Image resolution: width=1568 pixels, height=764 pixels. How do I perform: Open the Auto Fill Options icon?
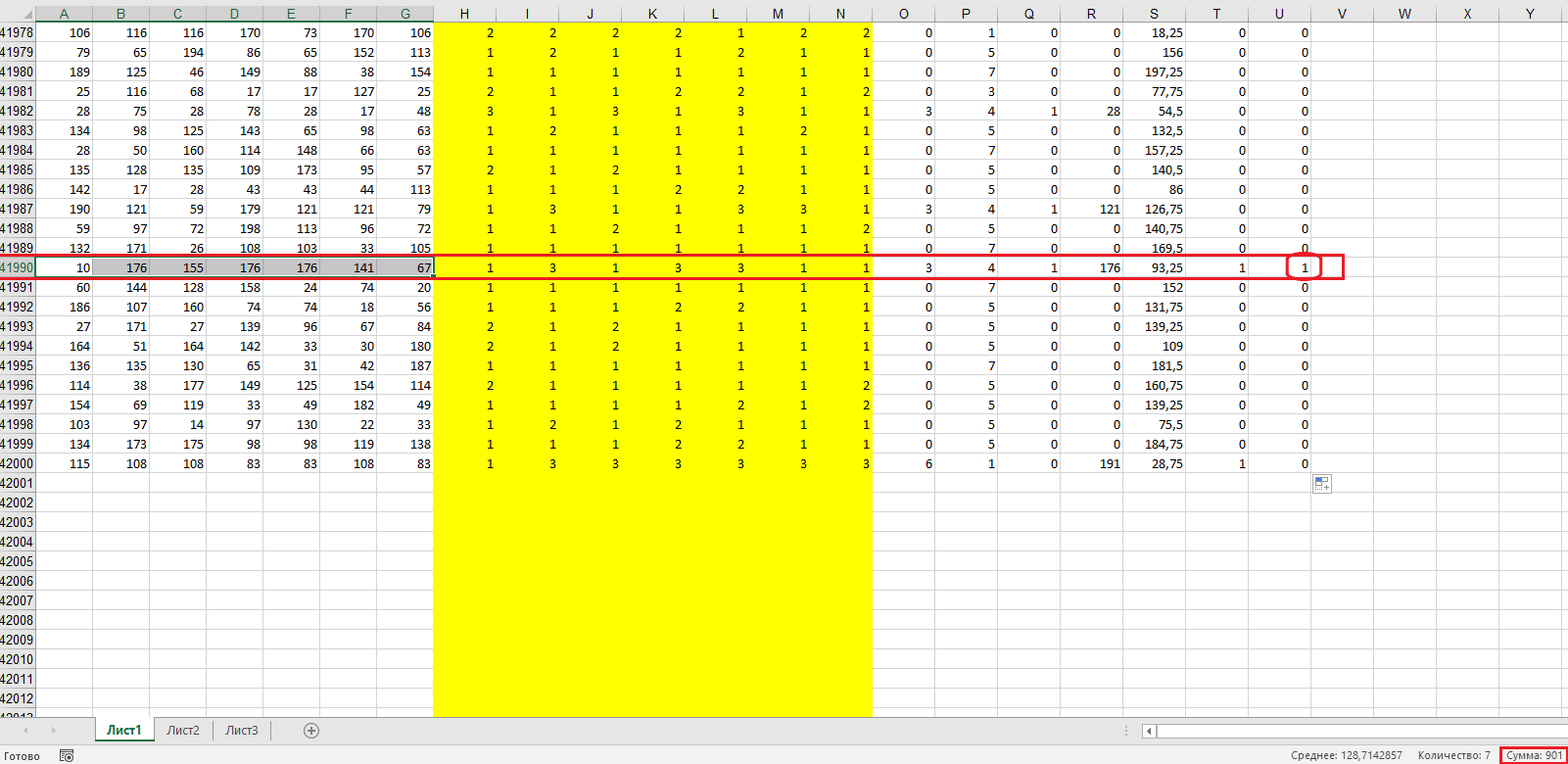1322,484
